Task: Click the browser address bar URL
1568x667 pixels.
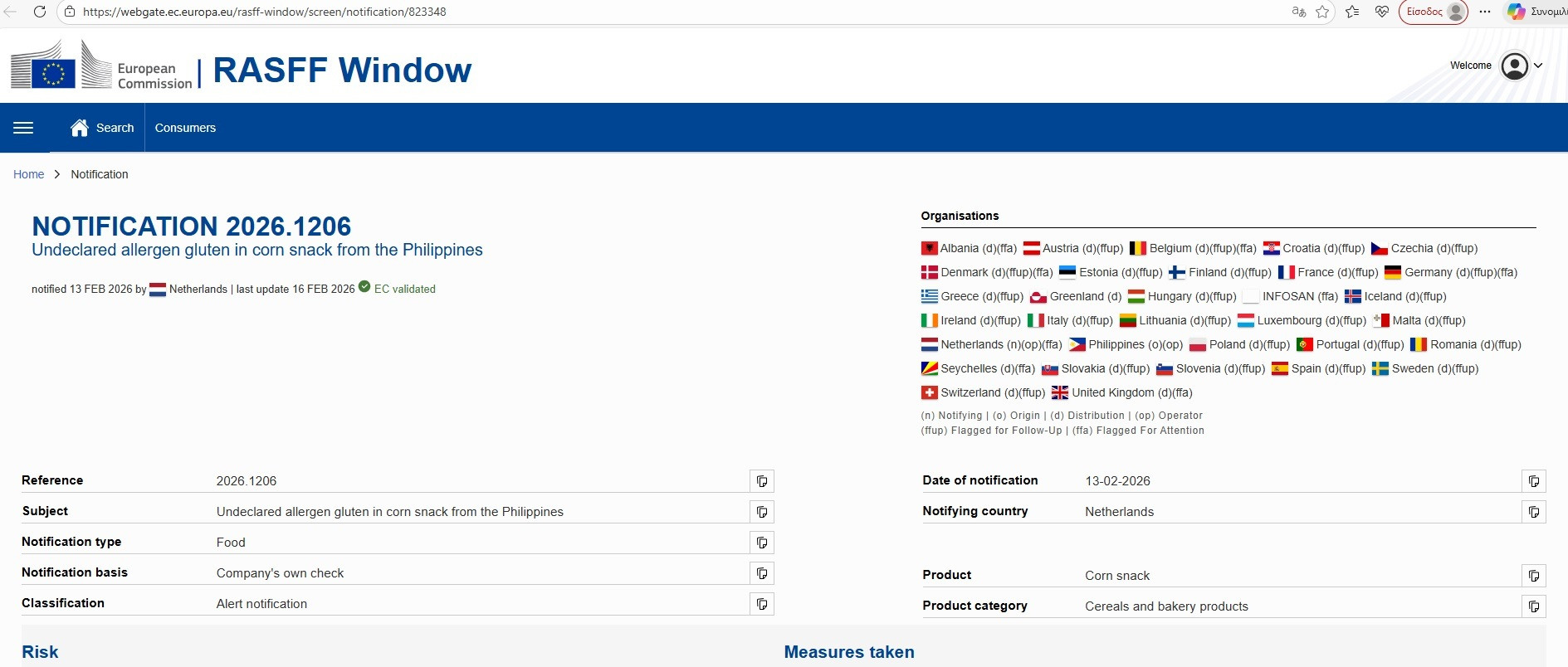Action: tap(265, 12)
